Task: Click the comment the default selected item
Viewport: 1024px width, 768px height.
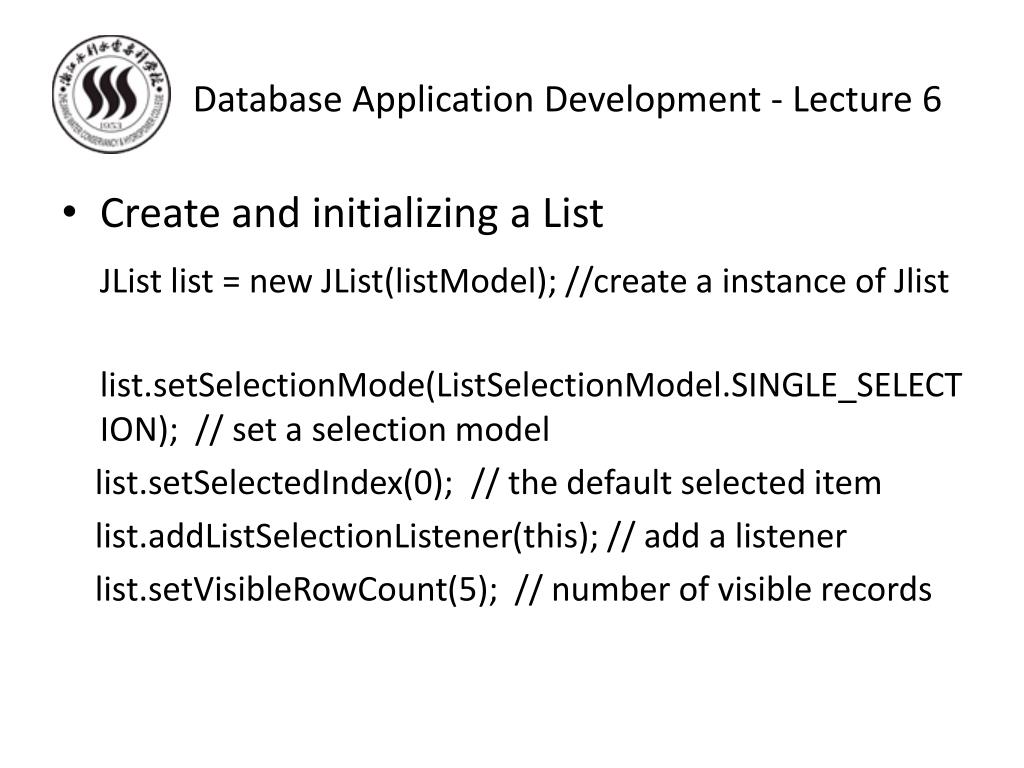Action: [676, 483]
